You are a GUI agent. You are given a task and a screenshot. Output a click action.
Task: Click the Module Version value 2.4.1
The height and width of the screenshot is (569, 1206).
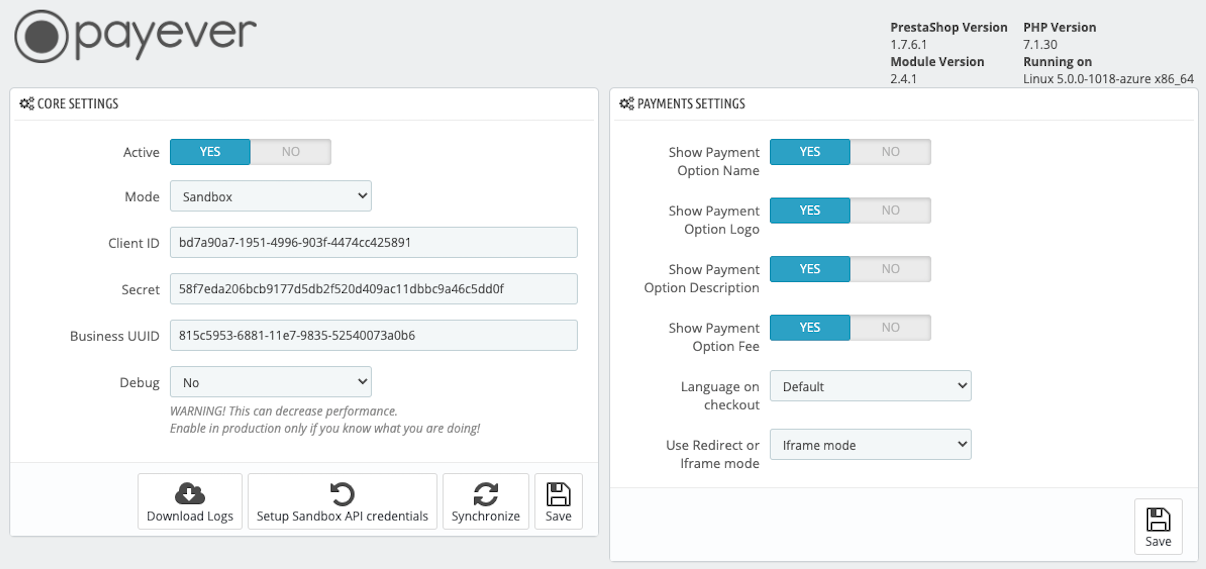(904, 79)
